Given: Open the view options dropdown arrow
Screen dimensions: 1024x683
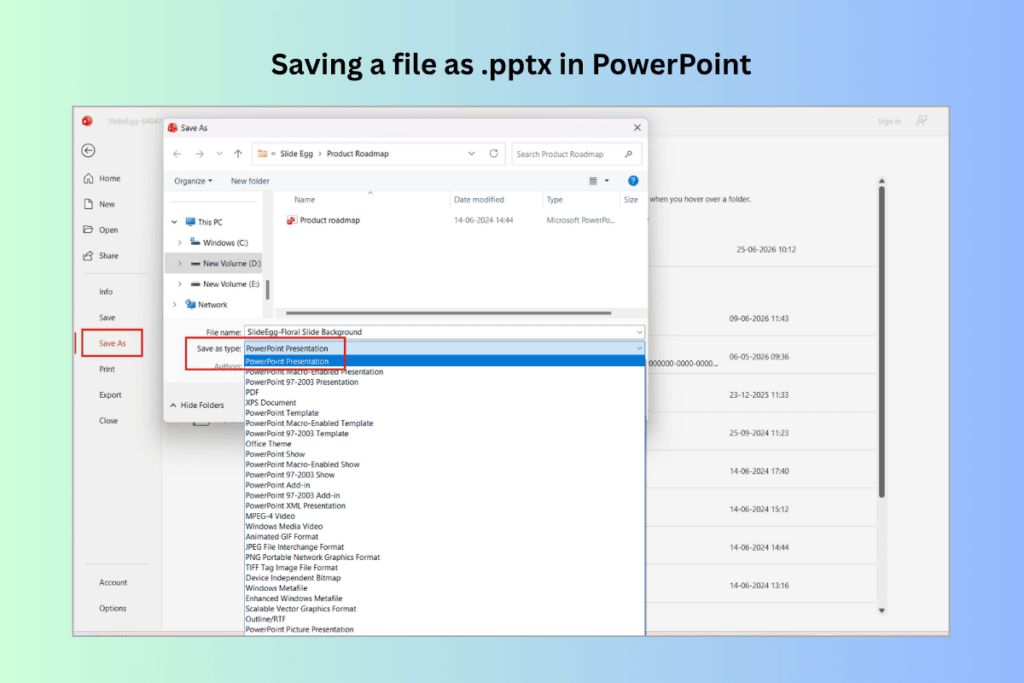Looking at the screenshot, I should (x=607, y=181).
